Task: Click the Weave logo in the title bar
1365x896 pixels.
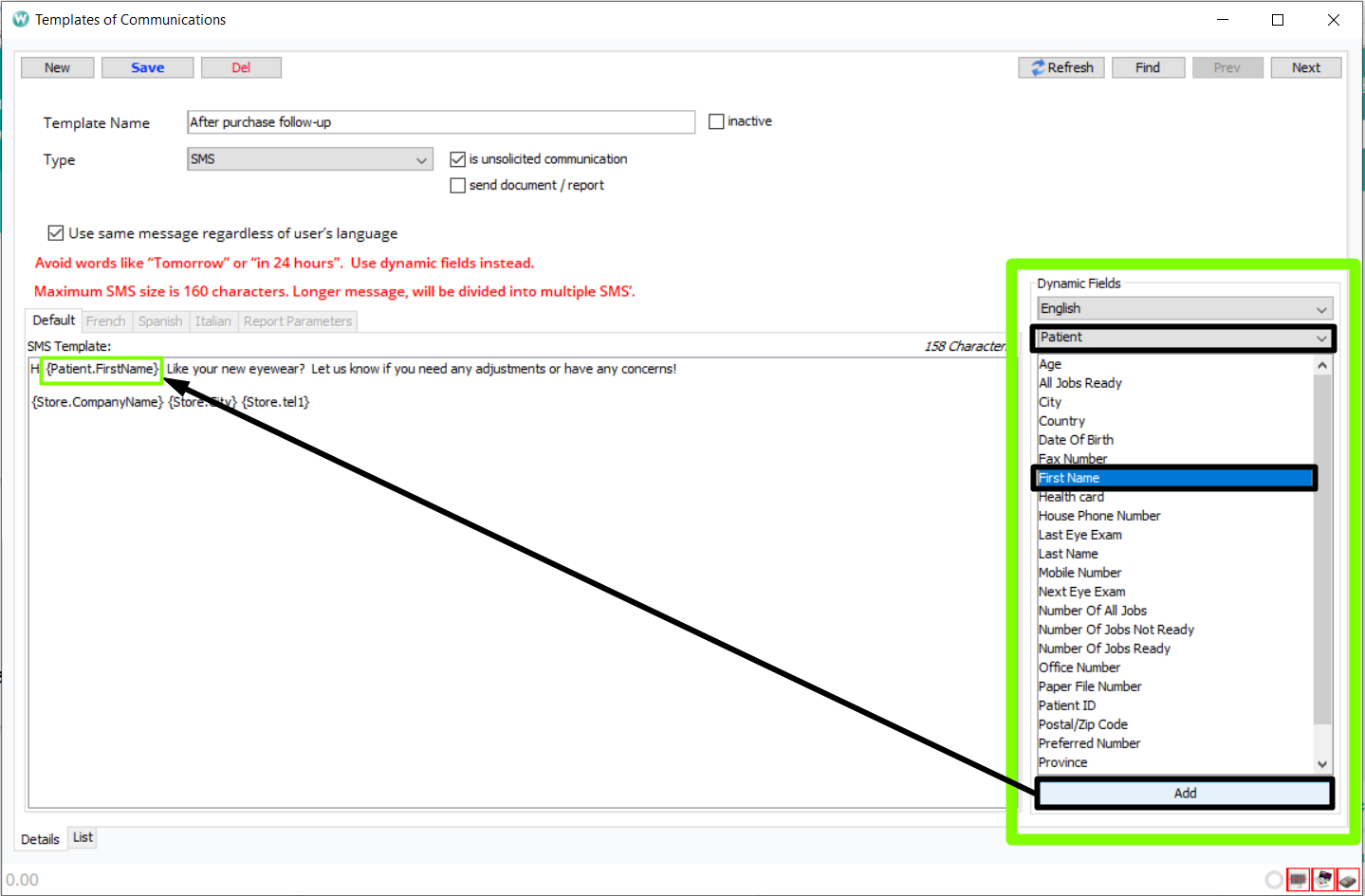Action: (x=19, y=18)
